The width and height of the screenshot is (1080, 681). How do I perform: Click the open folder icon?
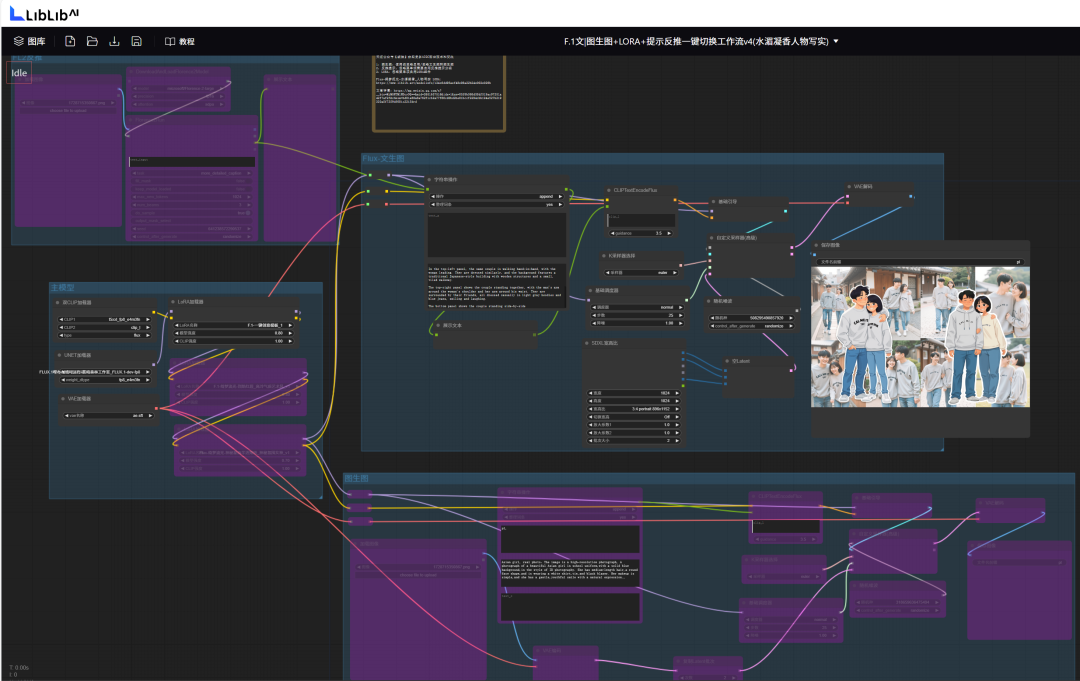[x=92, y=41]
